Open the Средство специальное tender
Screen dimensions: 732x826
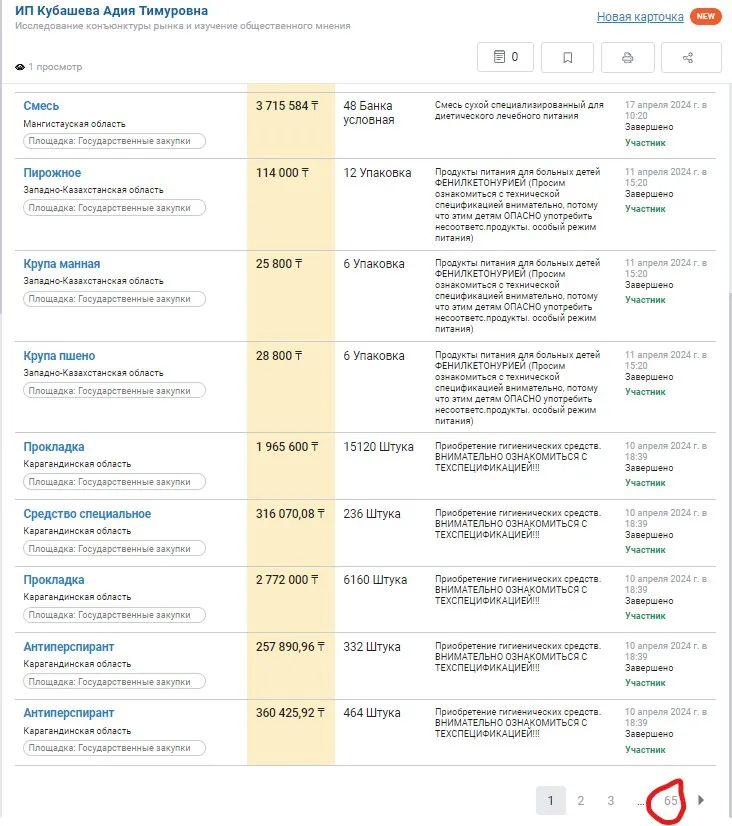pyautogui.click(x=87, y=514)
